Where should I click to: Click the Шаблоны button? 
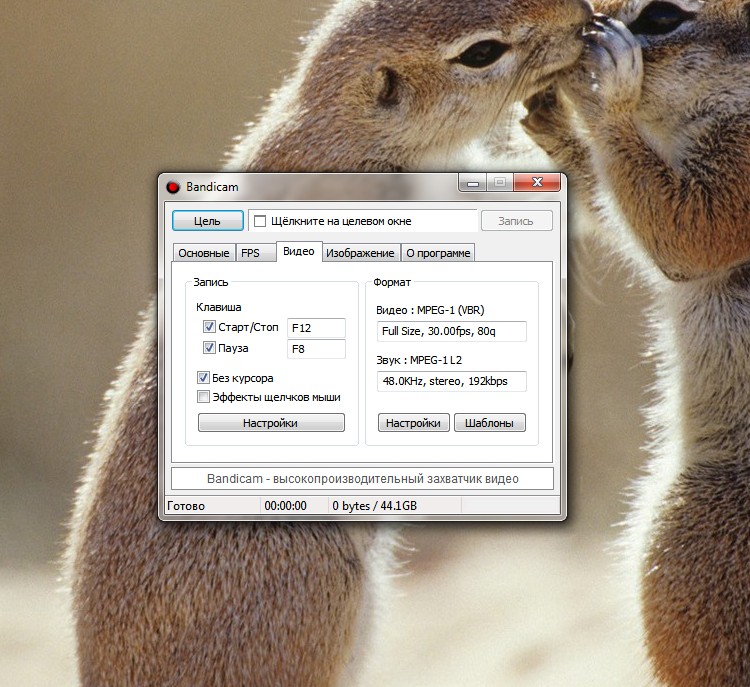[x=490, y=423]
